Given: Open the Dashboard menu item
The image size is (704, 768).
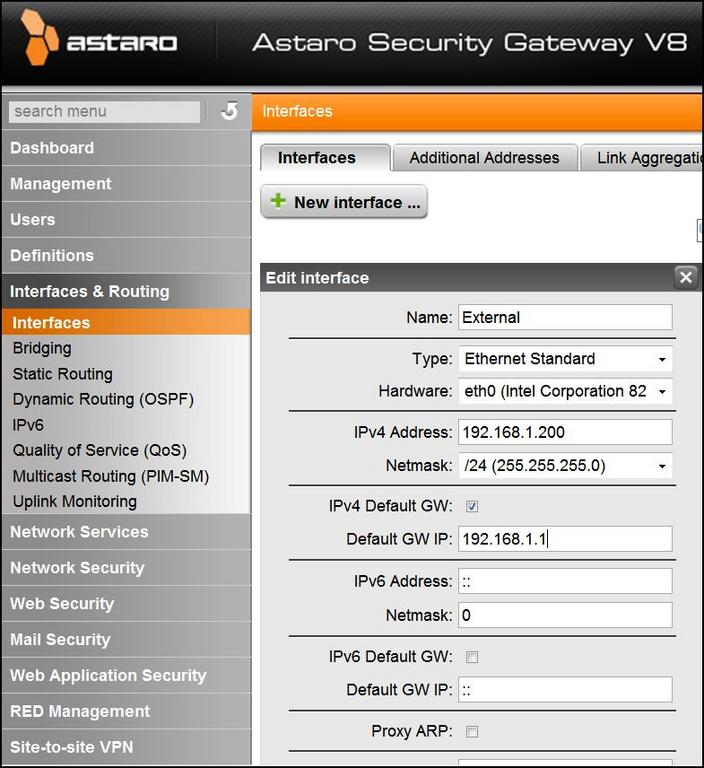Looking at the screenshot, I should (x=52, y=148).
